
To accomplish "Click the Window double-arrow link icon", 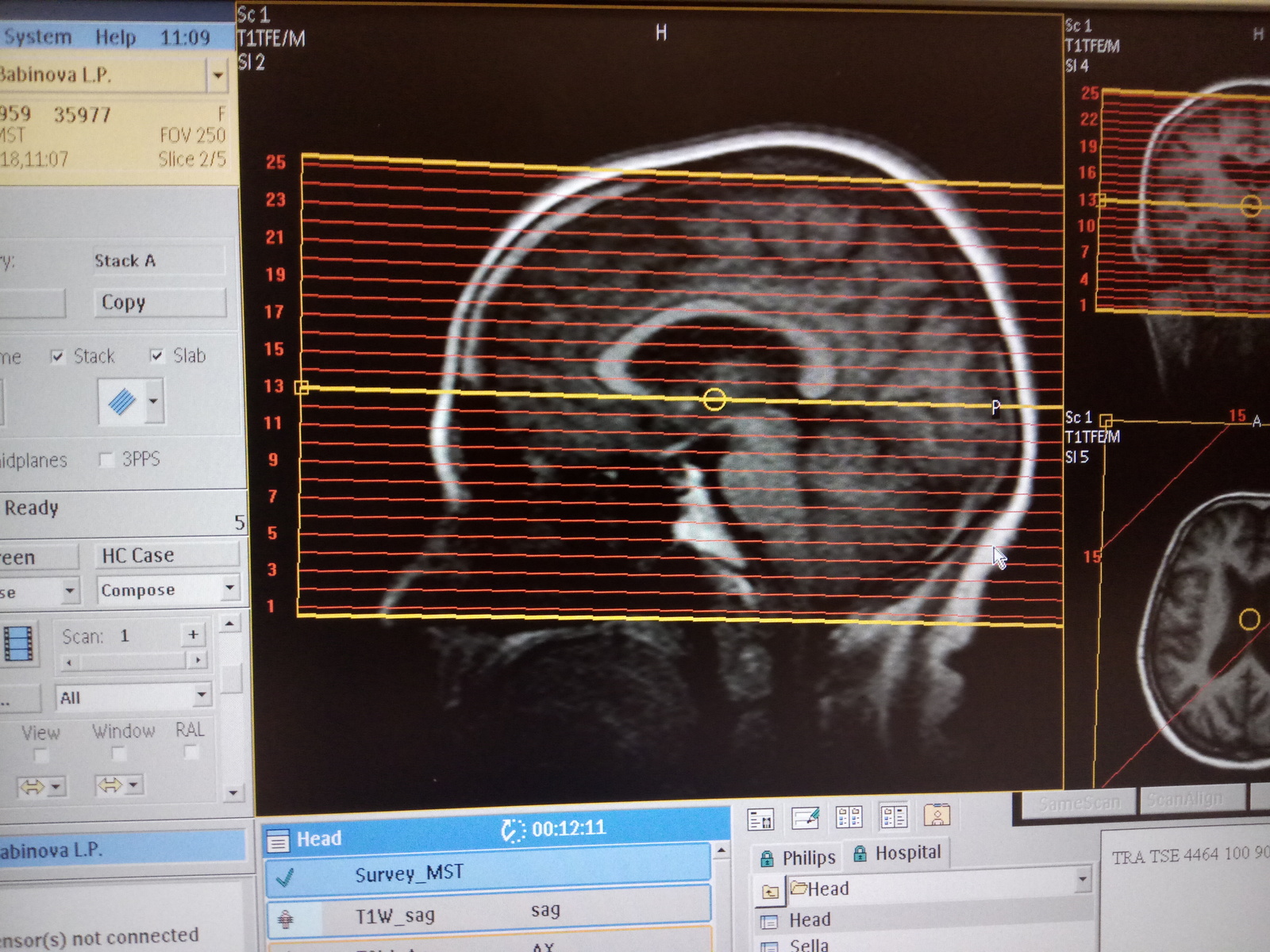I will (110, 785).
